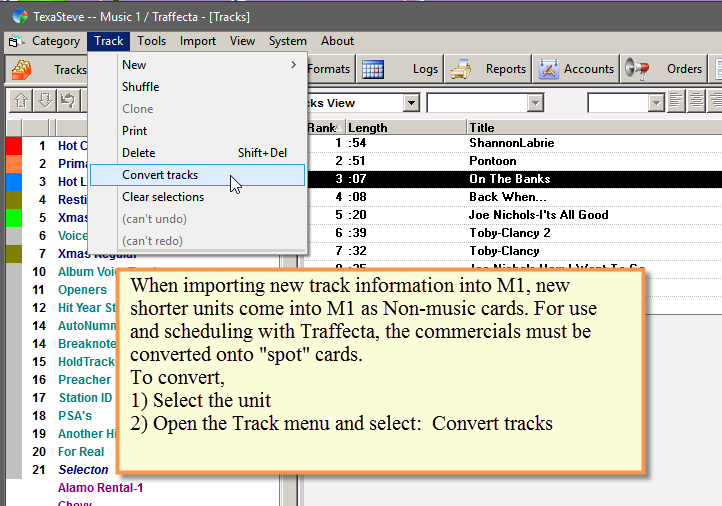This screenshot has height=506, width=722.
Task: Click the Reports printer icon
Action: [x=461, y=69]
